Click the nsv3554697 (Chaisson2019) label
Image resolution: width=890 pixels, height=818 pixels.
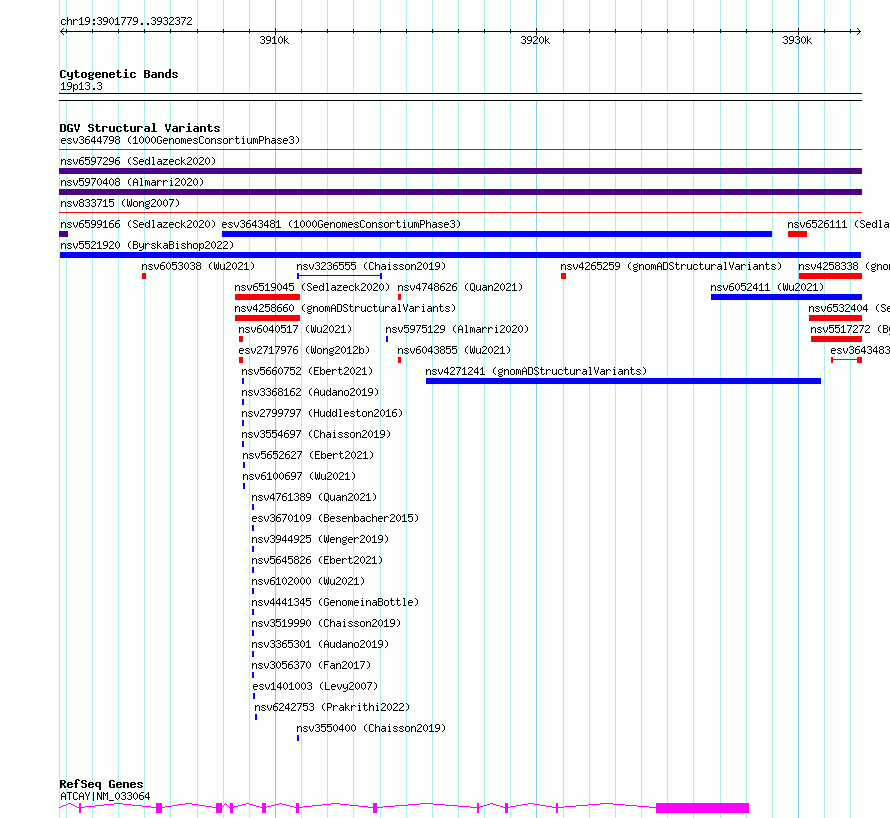click(x=316, y=434)
